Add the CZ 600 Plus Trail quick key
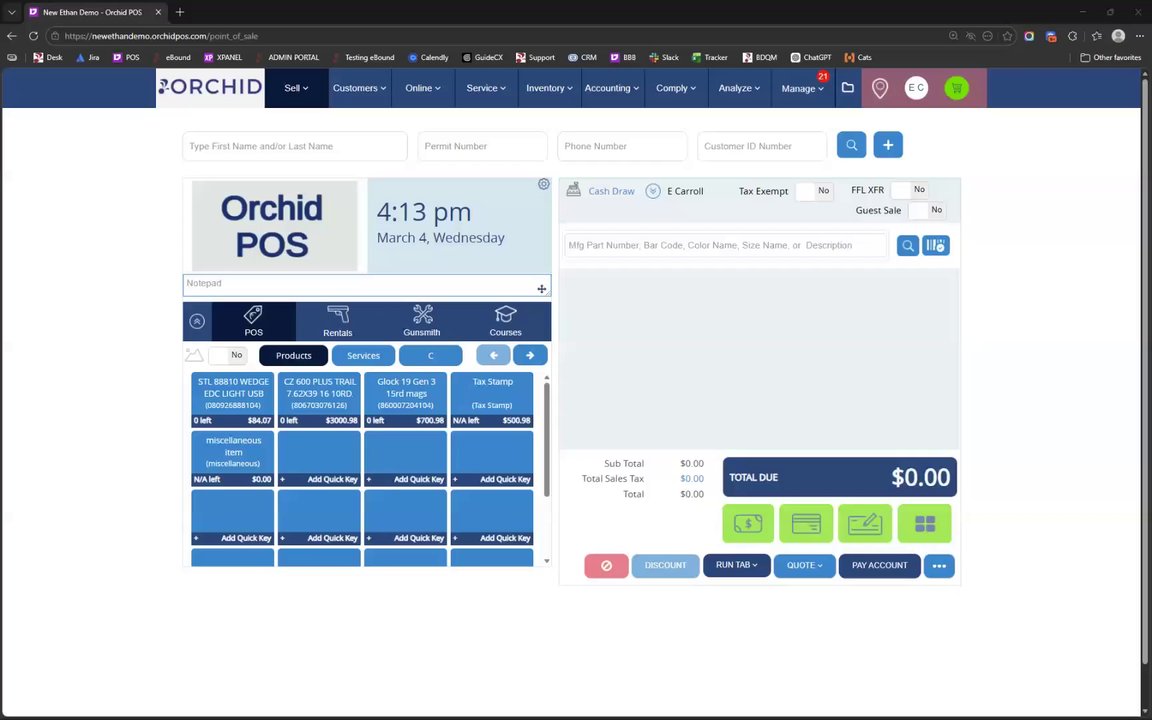Viewport: 1152px width, 720px height. coord(320,400)
